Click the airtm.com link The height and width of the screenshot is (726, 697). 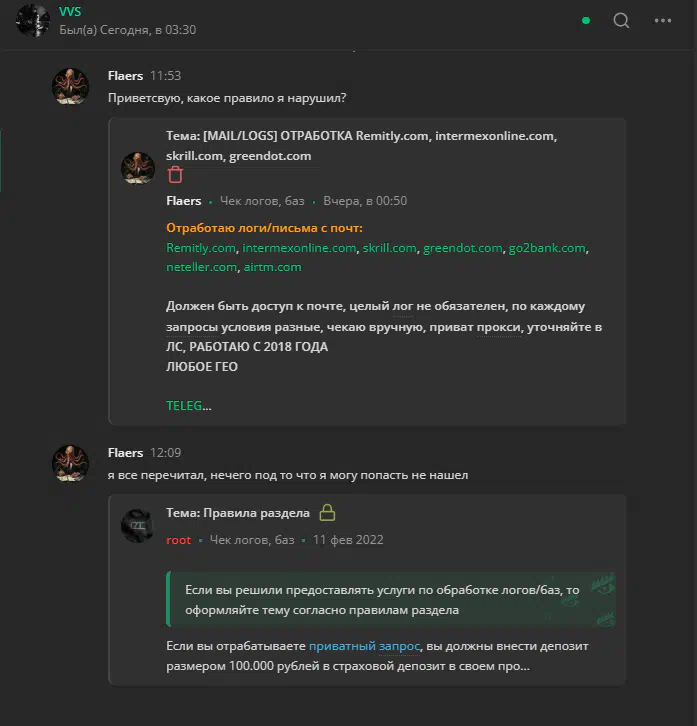[x=272, y=267]
